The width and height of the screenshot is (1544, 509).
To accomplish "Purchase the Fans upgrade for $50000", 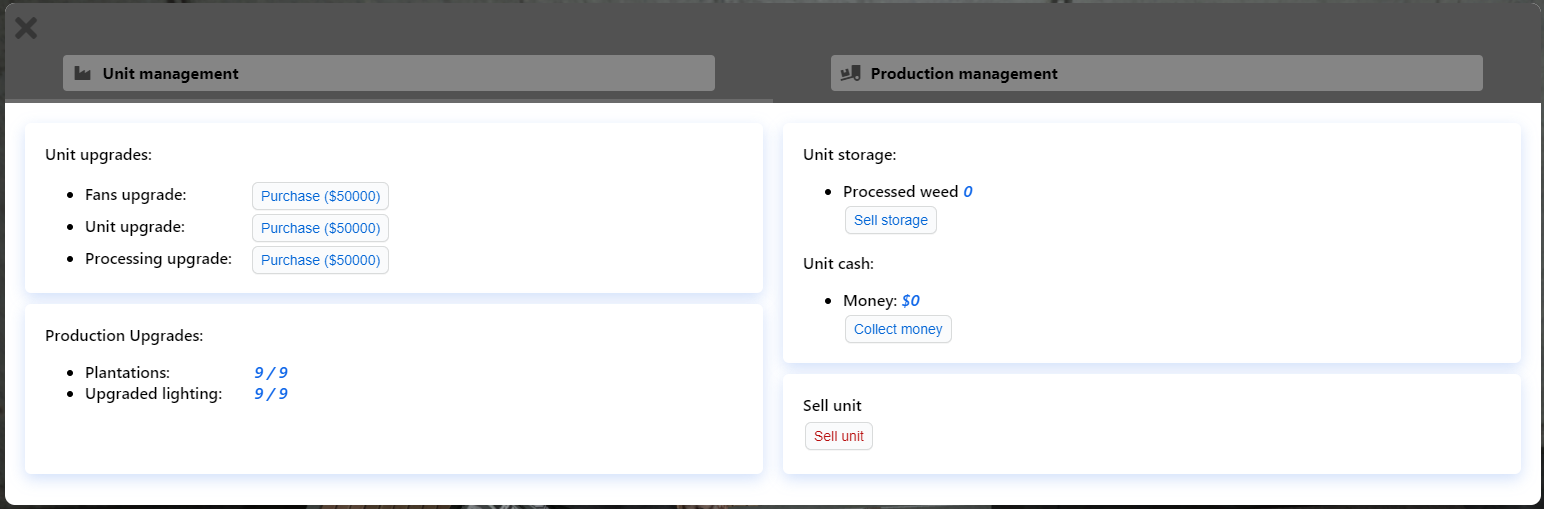I will [x=320, y=196].
